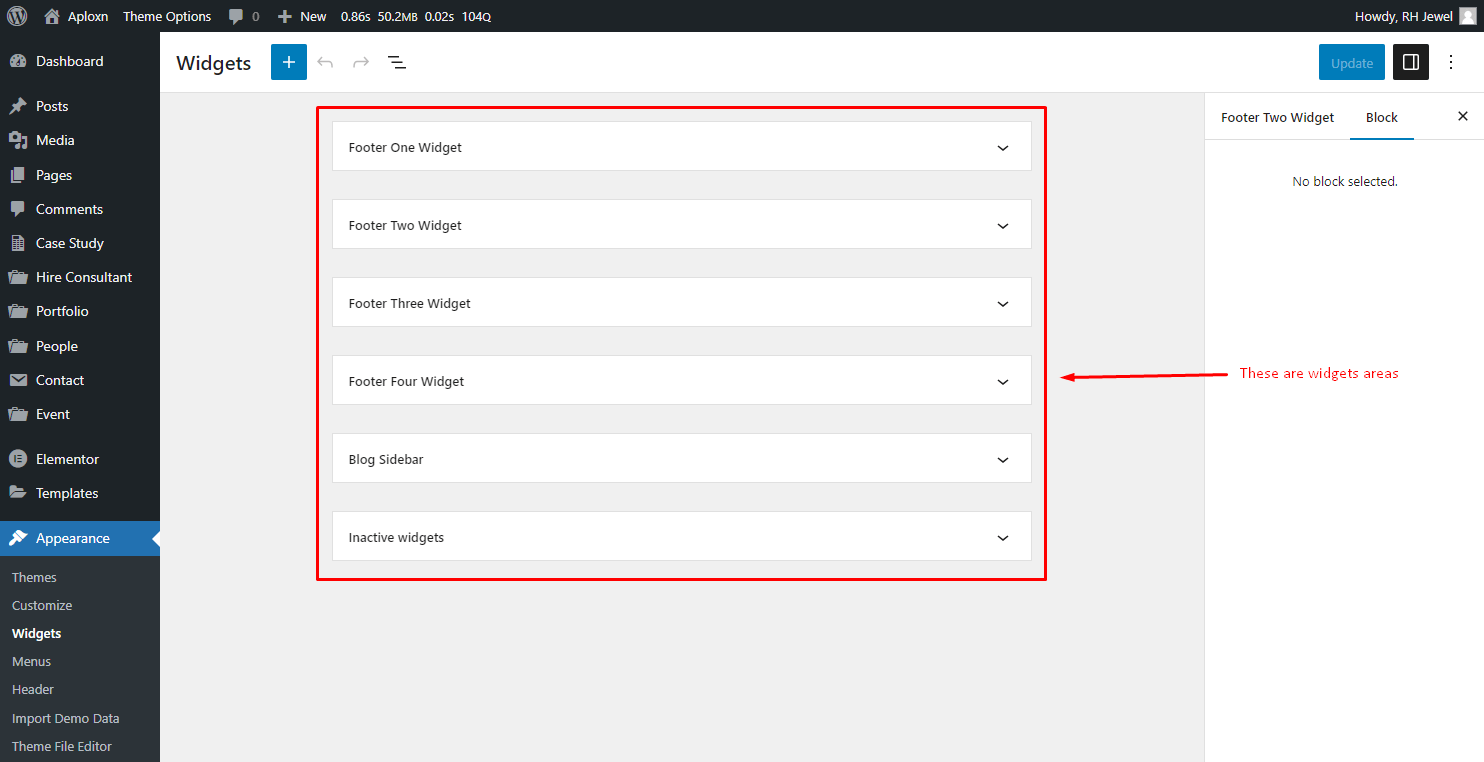1484x762 pixels.
Task: Switch to the Footer Two Widget tab
Action: click(1277, 117)
